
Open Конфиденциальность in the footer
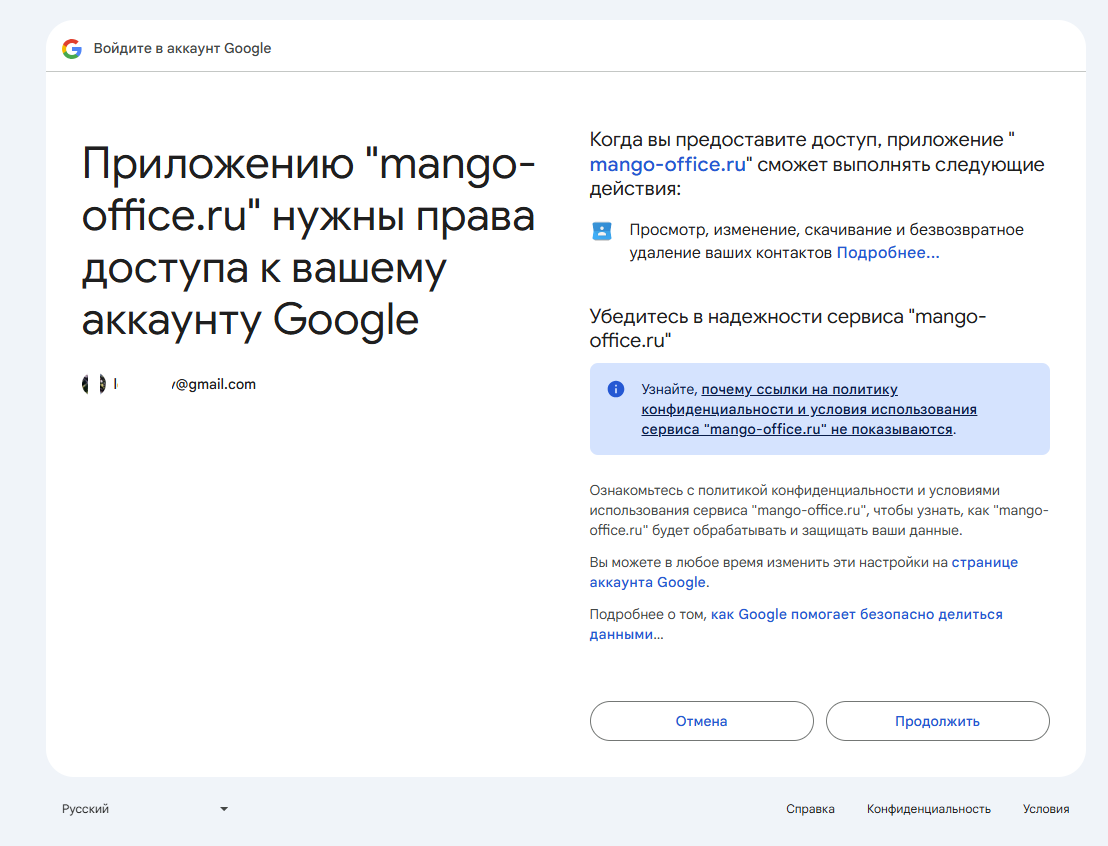point(929,809)
